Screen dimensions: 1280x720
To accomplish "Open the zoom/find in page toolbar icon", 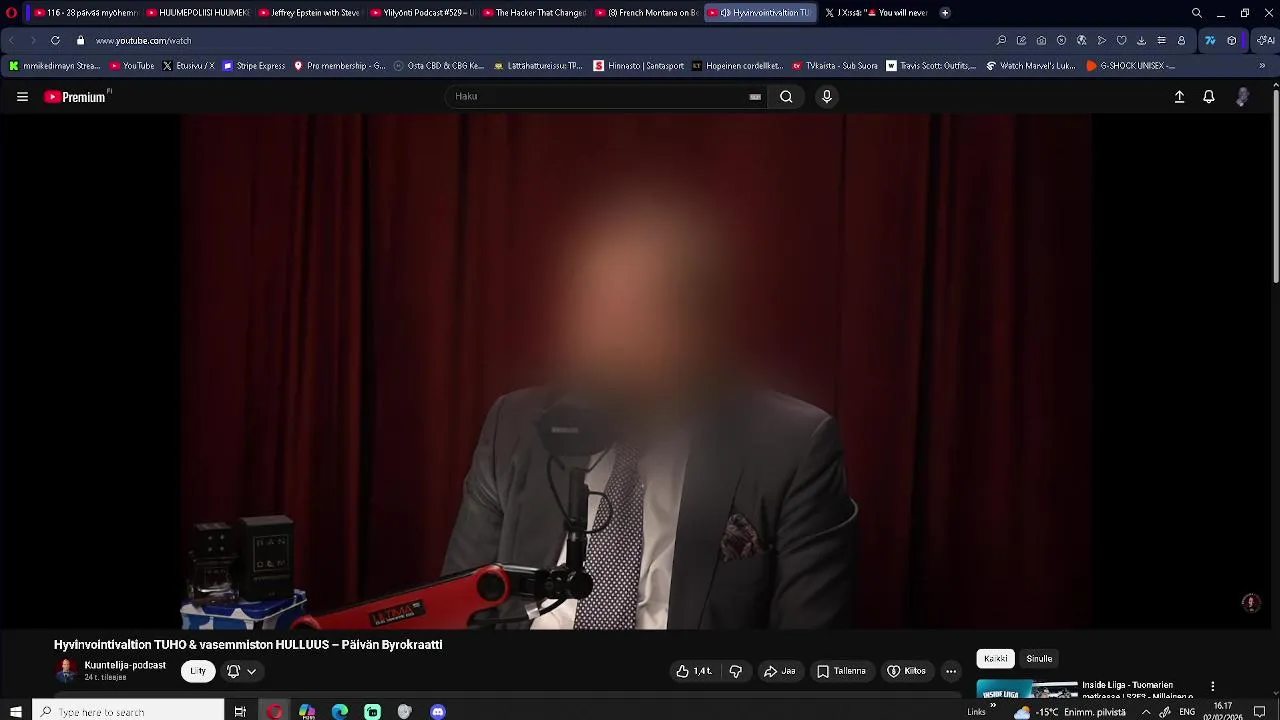I will point(1001,40).
